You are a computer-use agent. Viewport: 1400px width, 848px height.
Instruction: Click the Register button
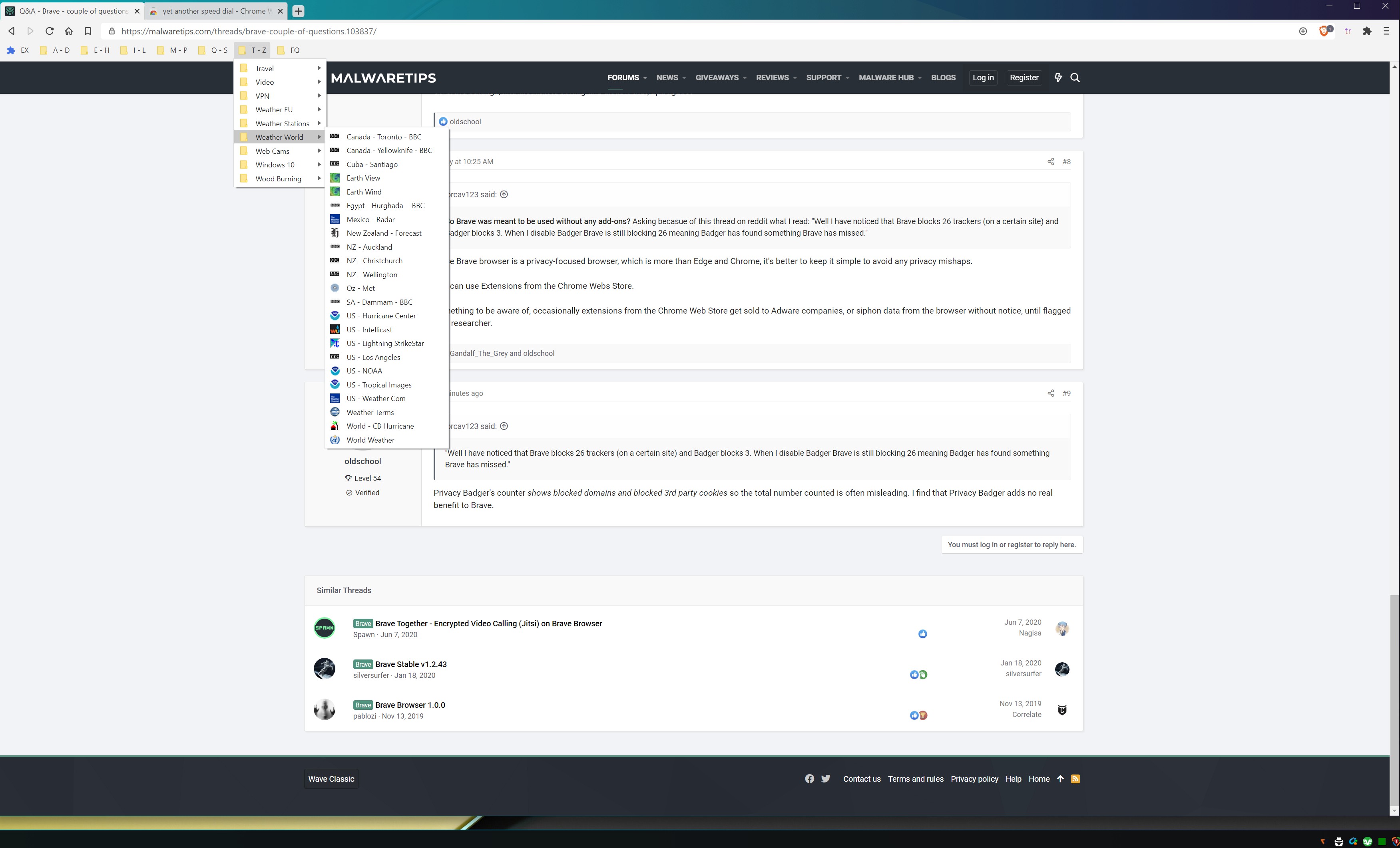tap(1023, 78)
